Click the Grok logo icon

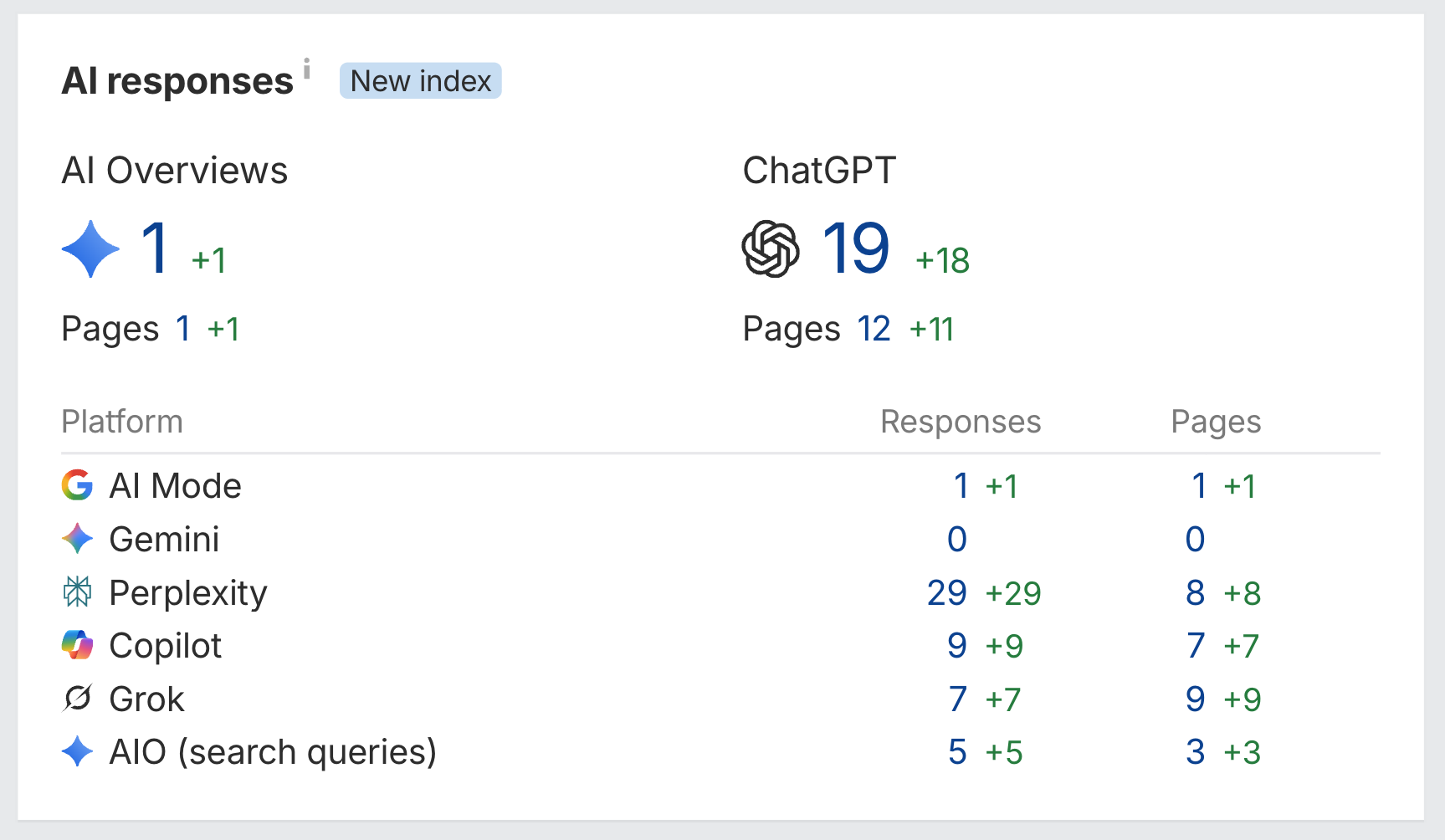pos(77,699)
